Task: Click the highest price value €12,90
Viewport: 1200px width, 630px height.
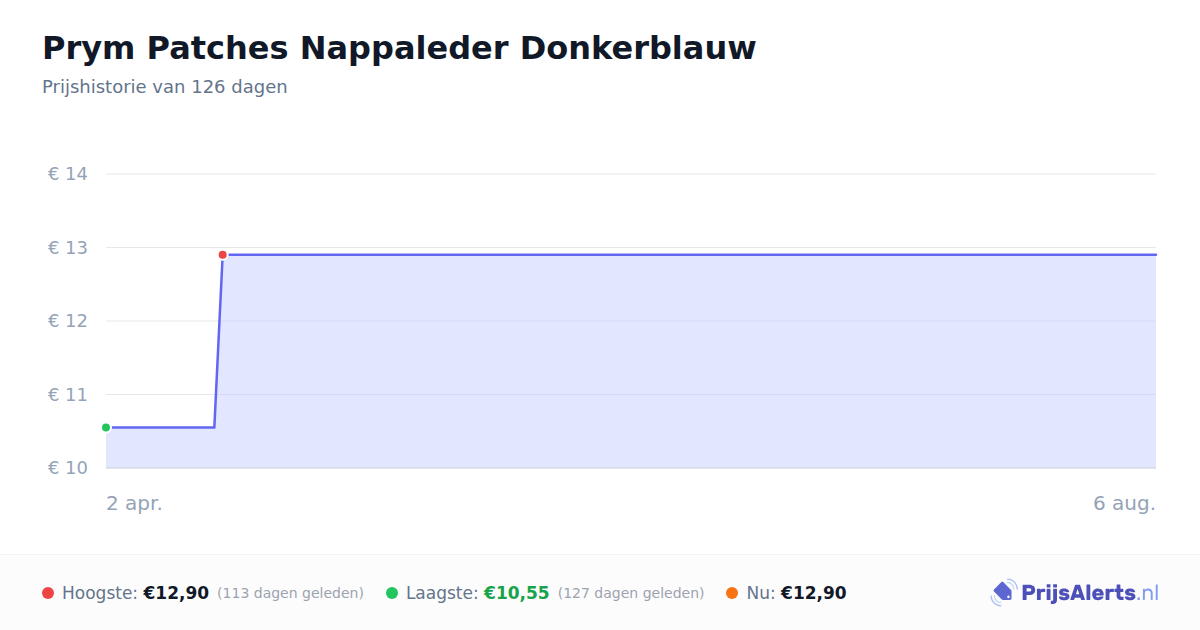Action: point(176,593)
